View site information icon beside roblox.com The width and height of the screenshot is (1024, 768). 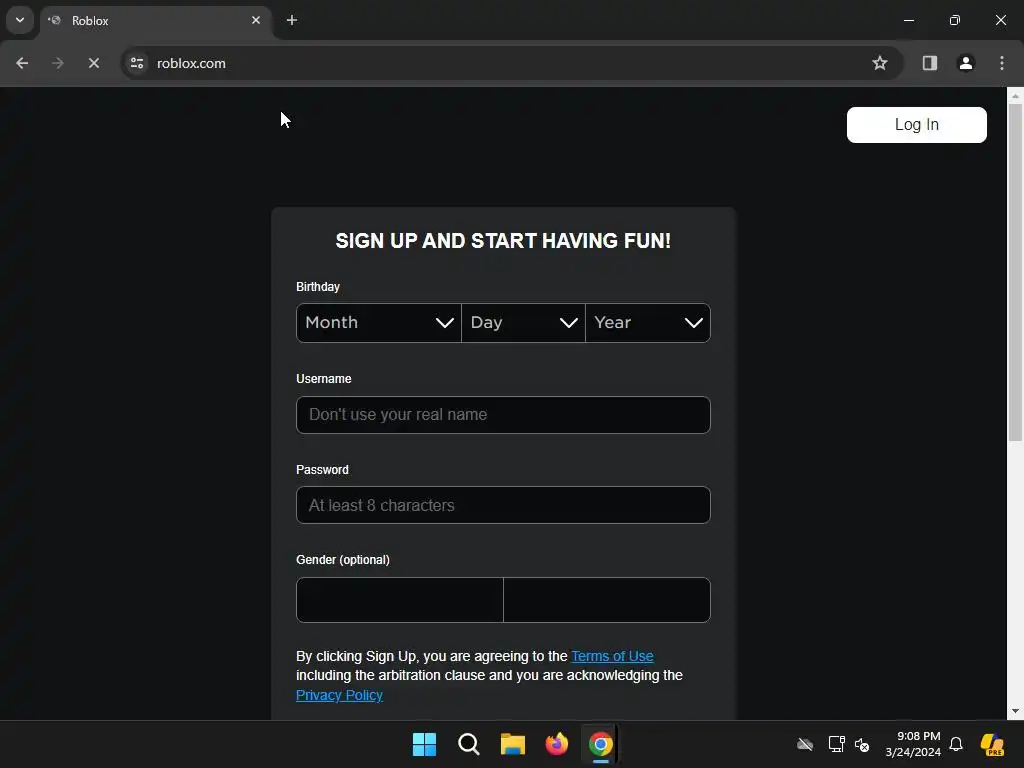tap(137, 63)
